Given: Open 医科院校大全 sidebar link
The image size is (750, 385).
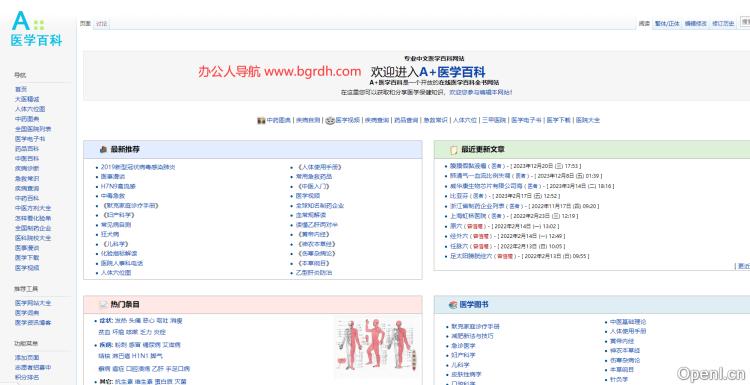Looking at the screenshot, I should point(33,238).
